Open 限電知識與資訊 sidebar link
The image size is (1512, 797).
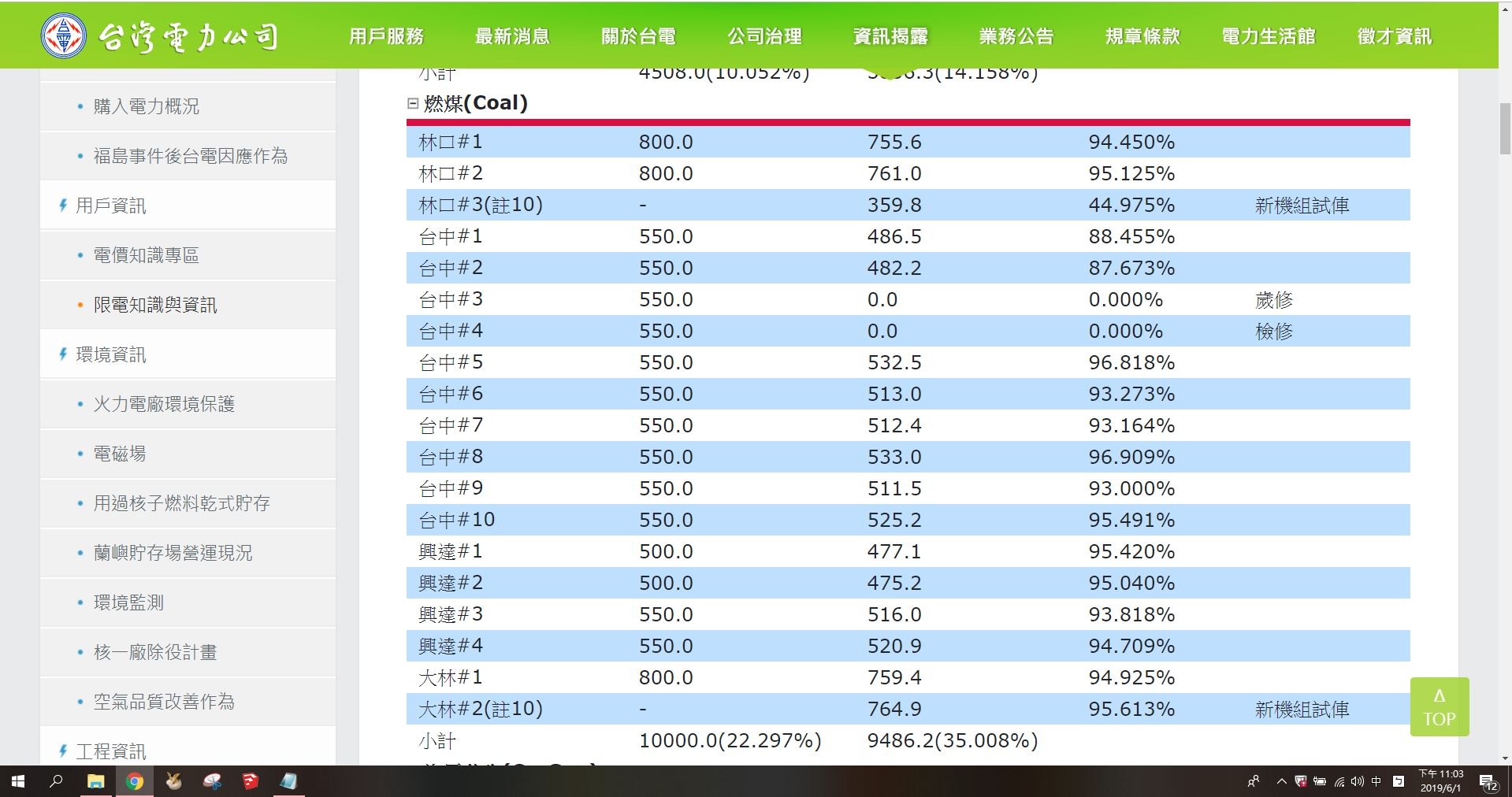click(x=155, y=305)
